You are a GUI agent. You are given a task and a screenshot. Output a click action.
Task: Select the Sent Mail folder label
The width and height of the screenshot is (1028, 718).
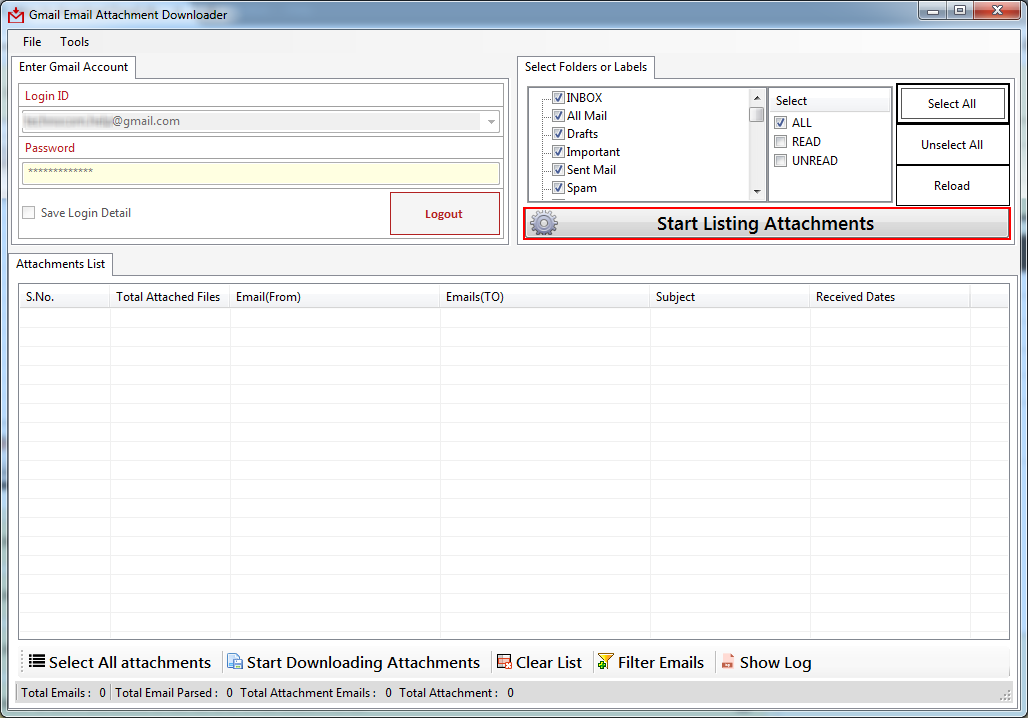tap(591, 170)
